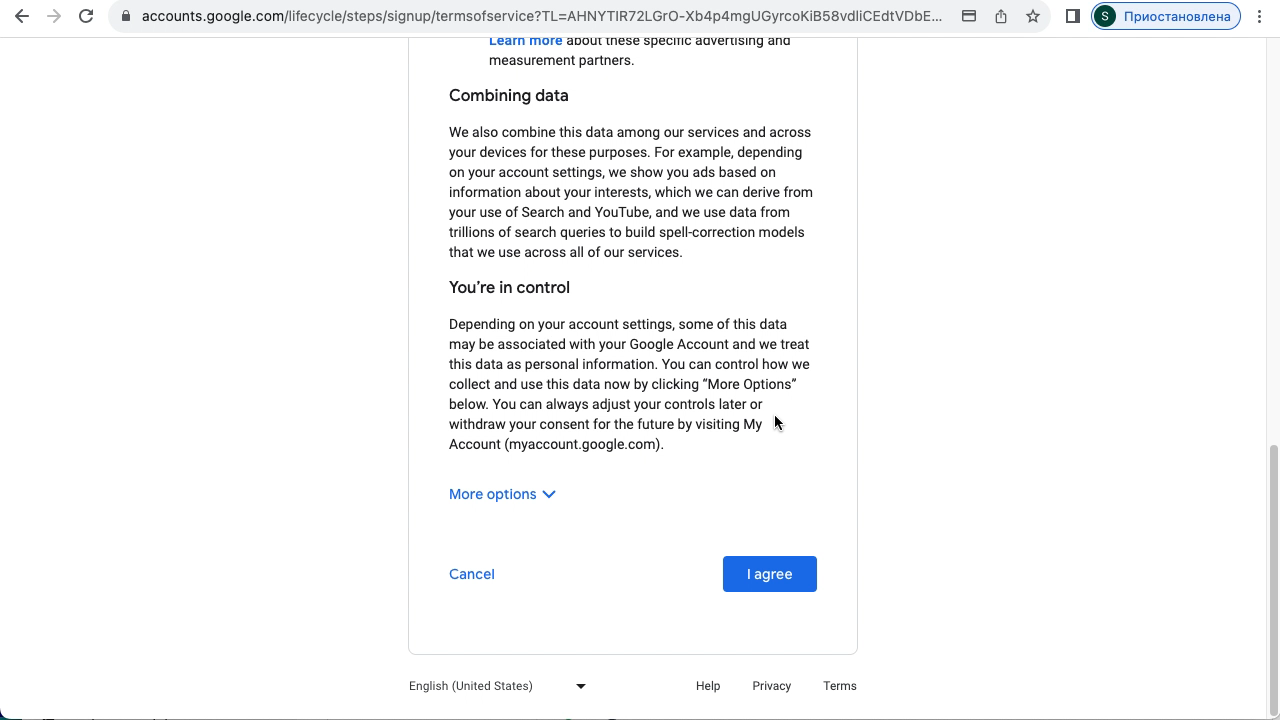The height and width of the screenshot is (720, 1280).
Task: Share this page using the share icon
Action: [x=1001, y=16]
